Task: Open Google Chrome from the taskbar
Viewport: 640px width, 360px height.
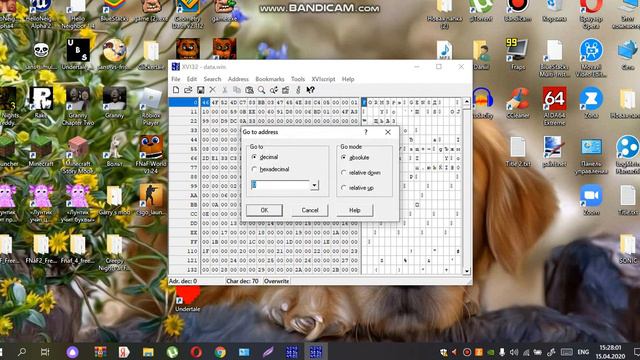Action: click(220, 352)
